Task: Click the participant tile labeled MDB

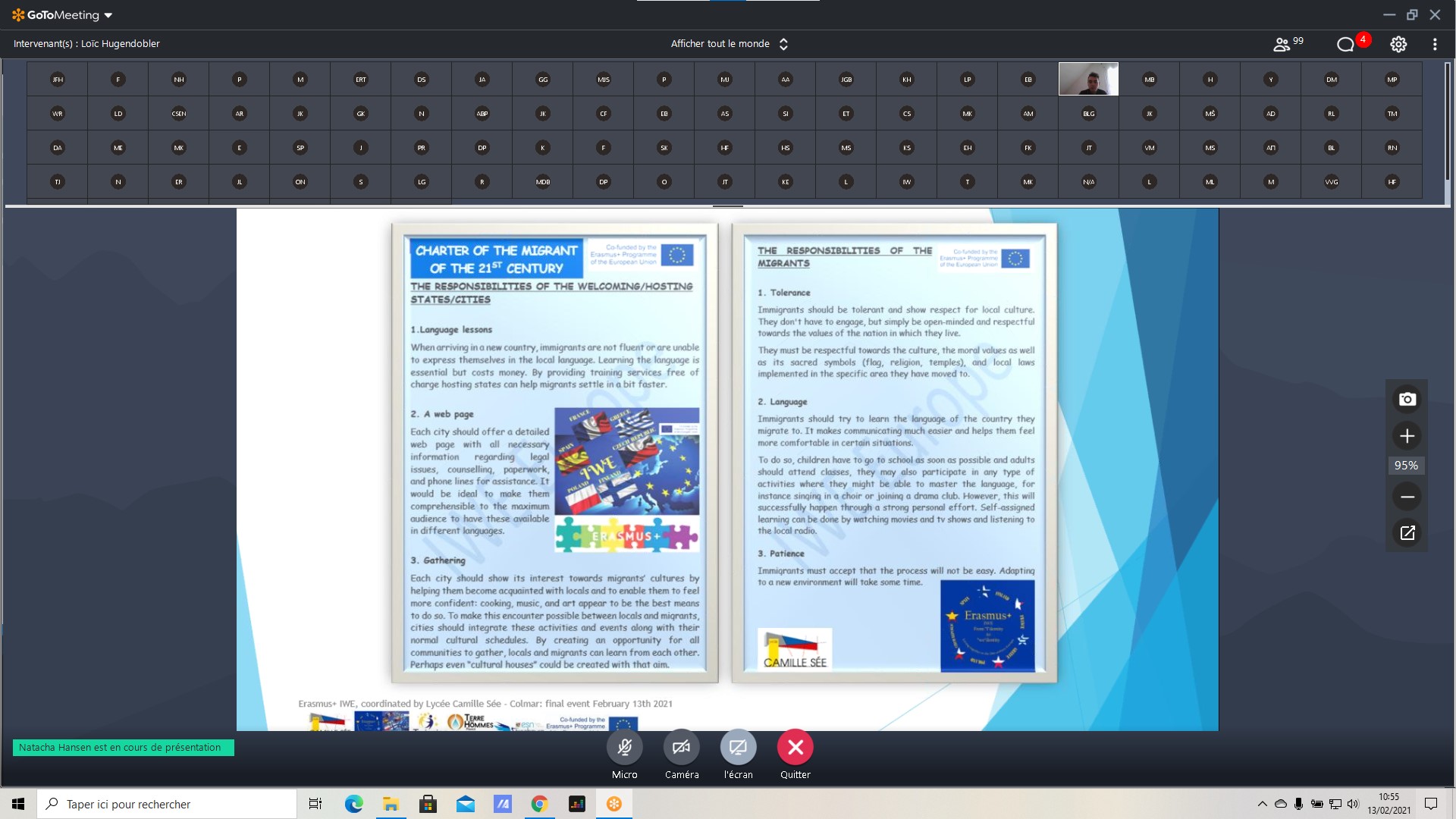Action: click(x=543, y=182)
